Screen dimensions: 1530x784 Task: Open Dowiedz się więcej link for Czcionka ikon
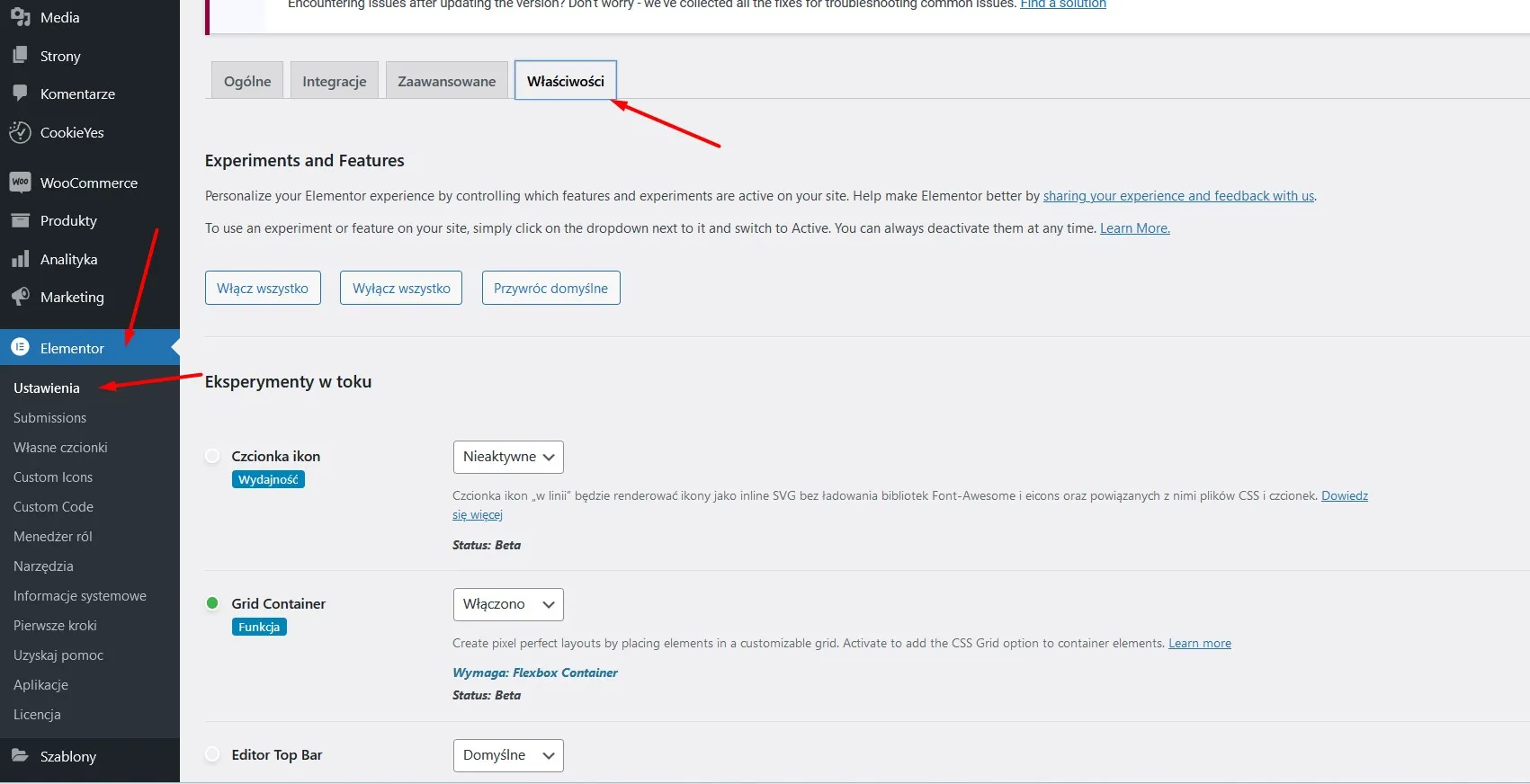point(1345,495)
